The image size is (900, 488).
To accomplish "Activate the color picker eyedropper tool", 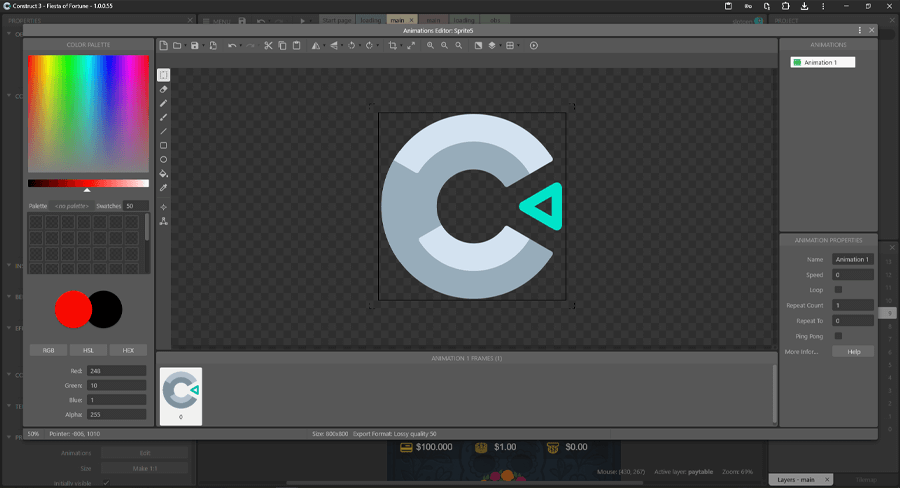I will (x=164, y=187).
